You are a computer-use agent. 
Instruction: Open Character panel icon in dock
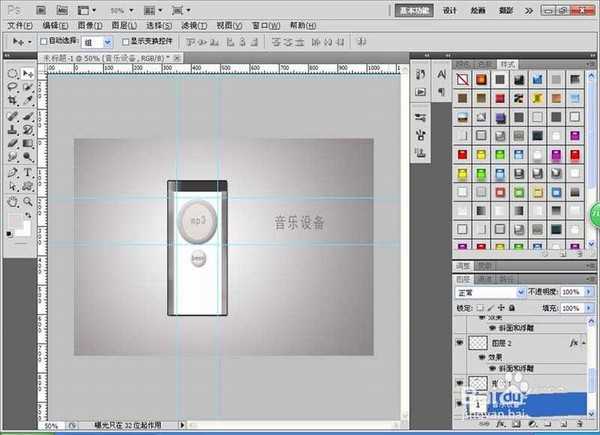click(442, 74)
